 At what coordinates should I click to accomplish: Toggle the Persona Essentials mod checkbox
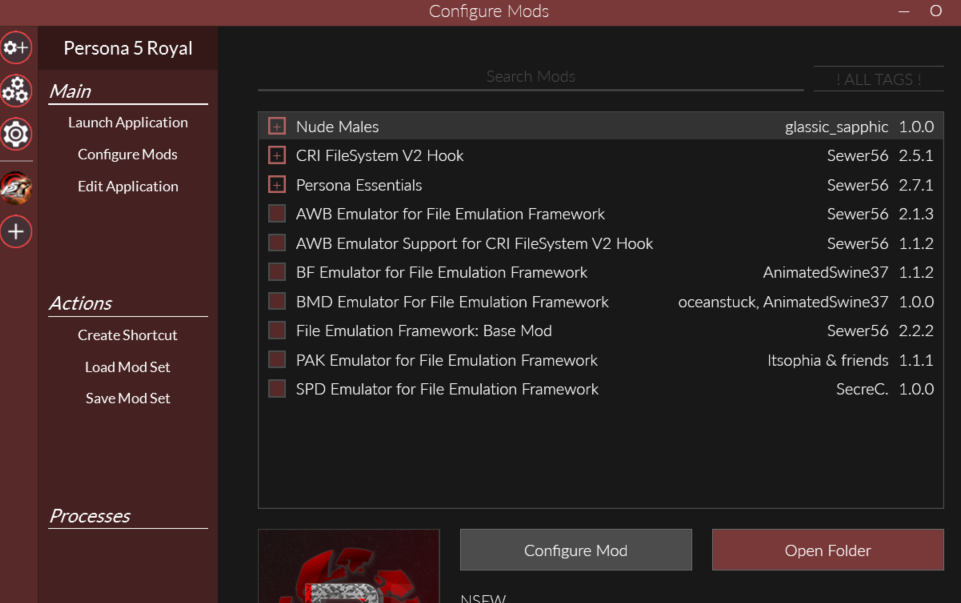tap(277, 185)
